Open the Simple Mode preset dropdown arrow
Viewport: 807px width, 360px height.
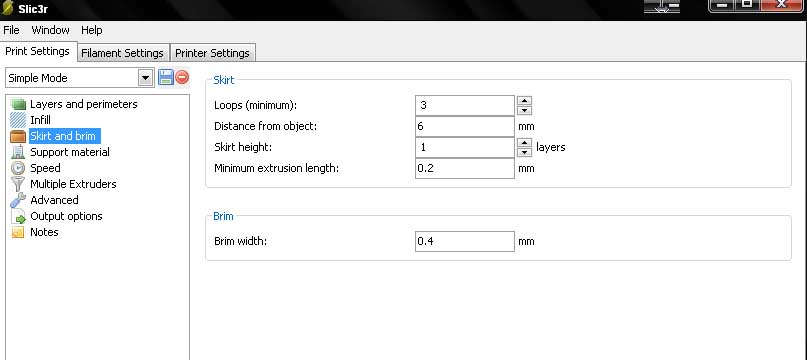point(146,78)
